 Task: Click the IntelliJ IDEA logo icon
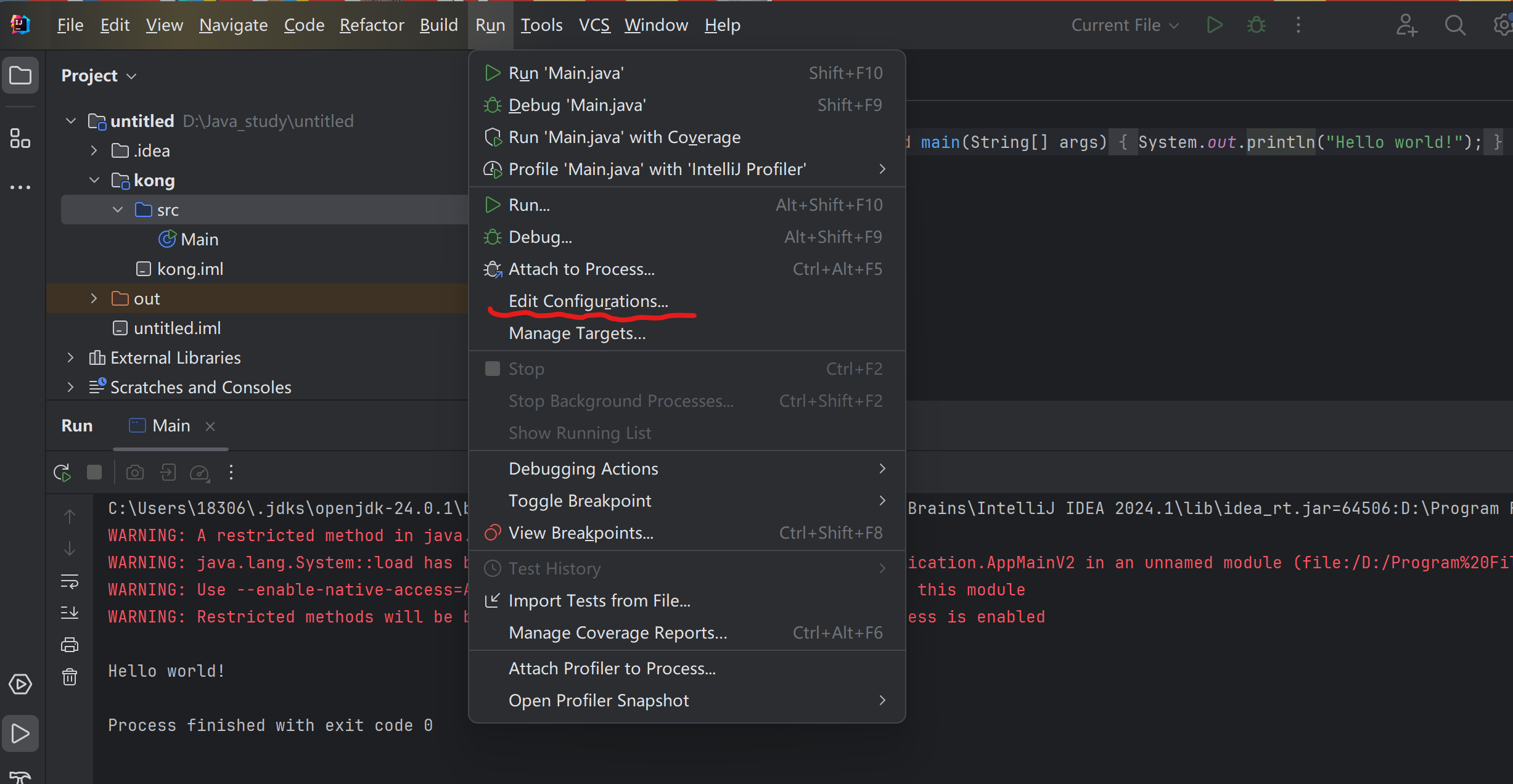click(x=20, y=25)
